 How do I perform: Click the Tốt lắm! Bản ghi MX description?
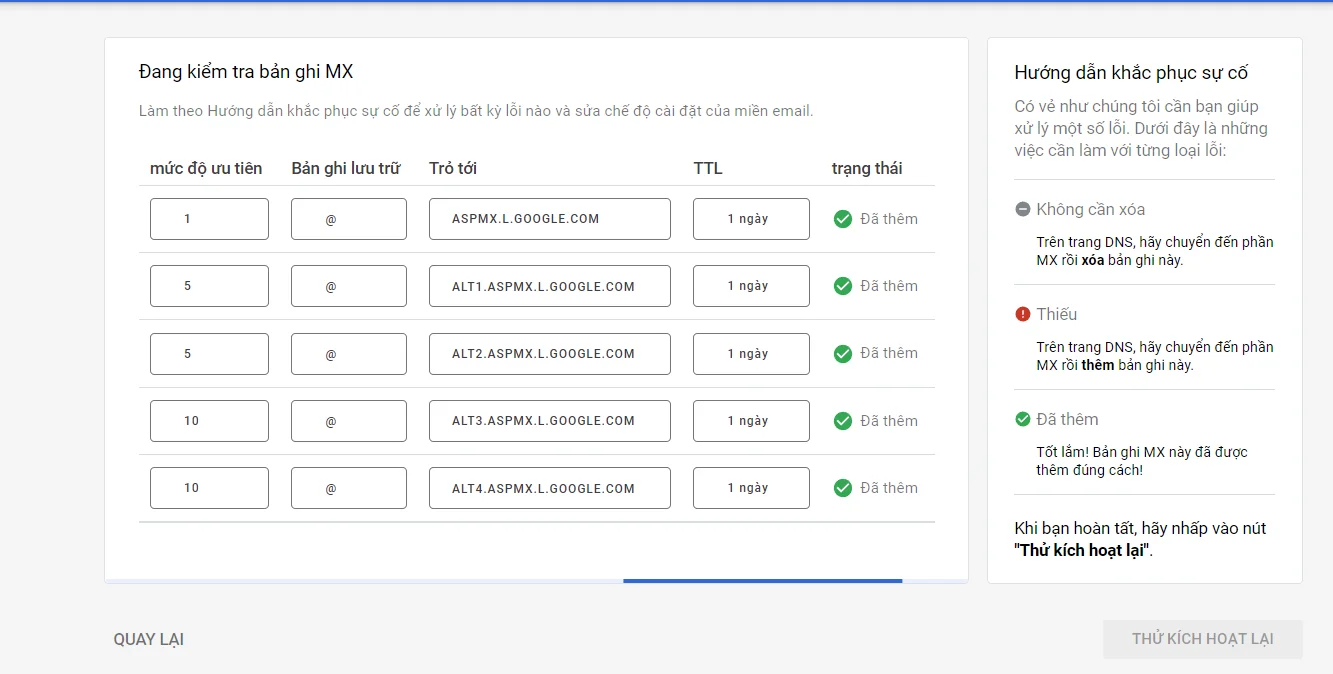[1142, 461]
